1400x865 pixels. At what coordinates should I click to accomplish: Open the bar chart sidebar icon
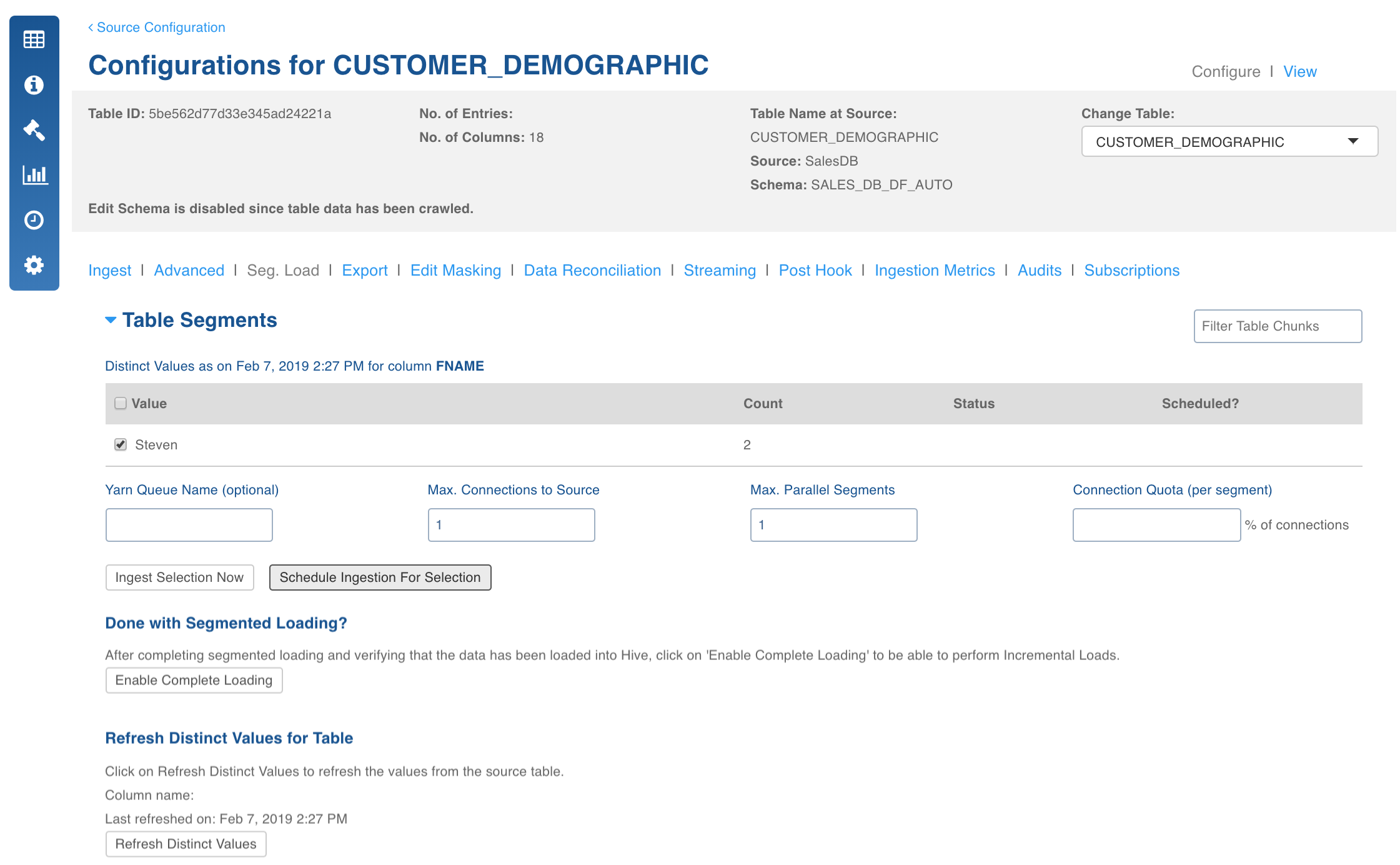34,174
